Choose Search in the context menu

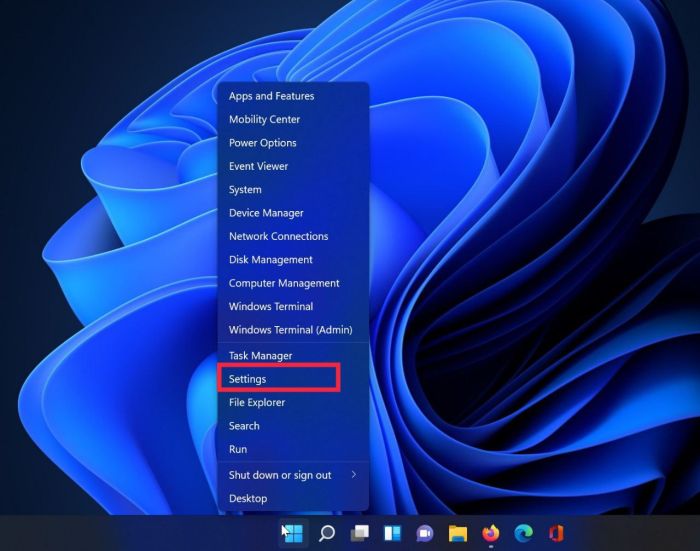(x=293, y=426)
